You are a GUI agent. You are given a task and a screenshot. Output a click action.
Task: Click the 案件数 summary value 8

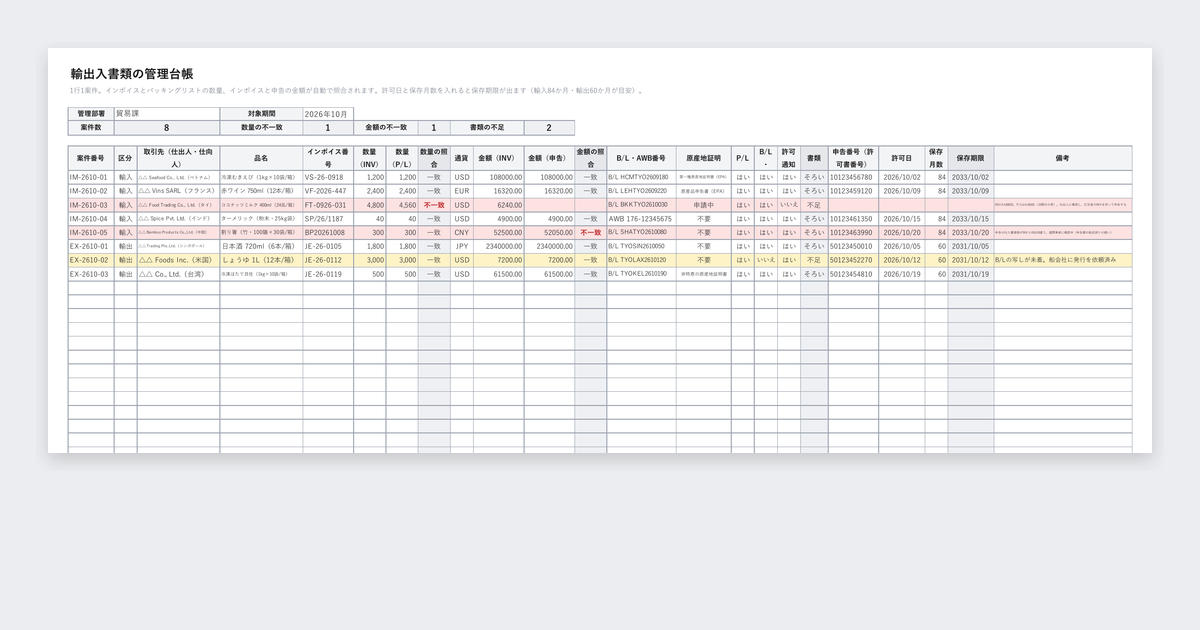pos(166,128)
